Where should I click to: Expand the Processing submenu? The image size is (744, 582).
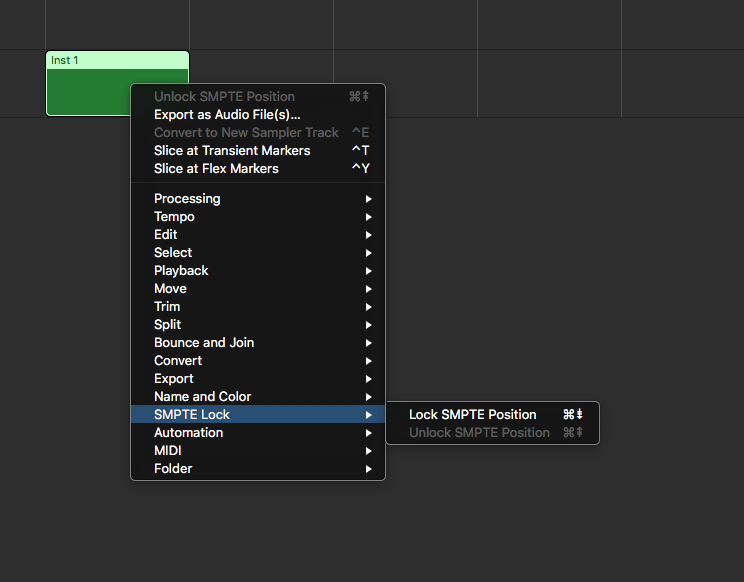point(187,199)
